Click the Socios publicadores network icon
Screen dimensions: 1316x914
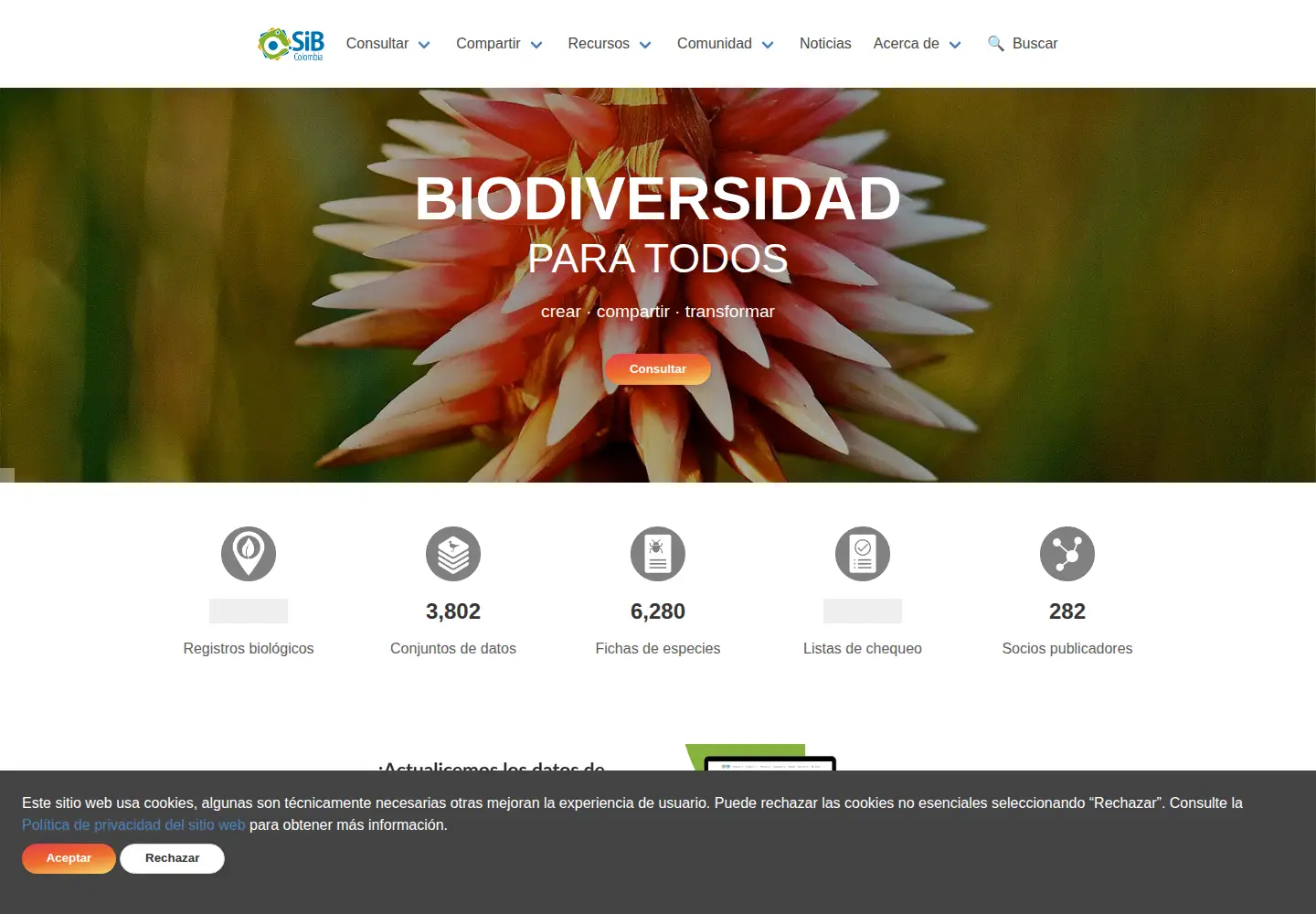point(1067,554)
